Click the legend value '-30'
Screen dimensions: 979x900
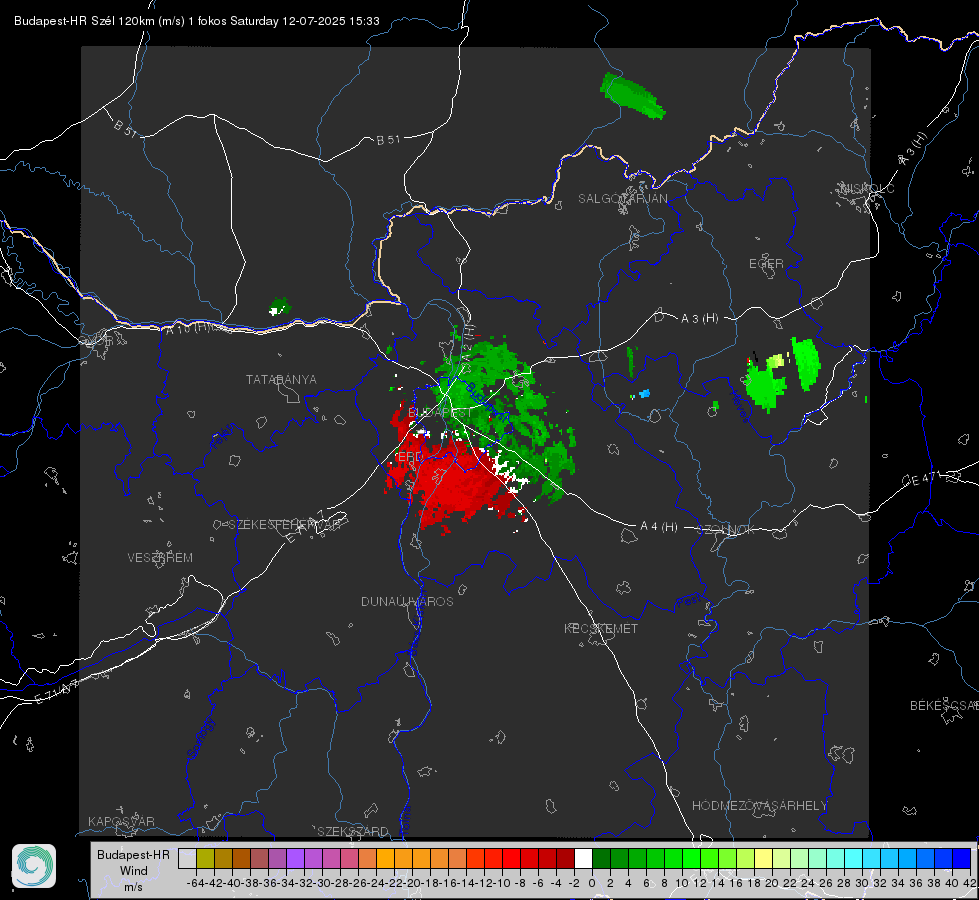pyautogui.click(x=322, y=883)
